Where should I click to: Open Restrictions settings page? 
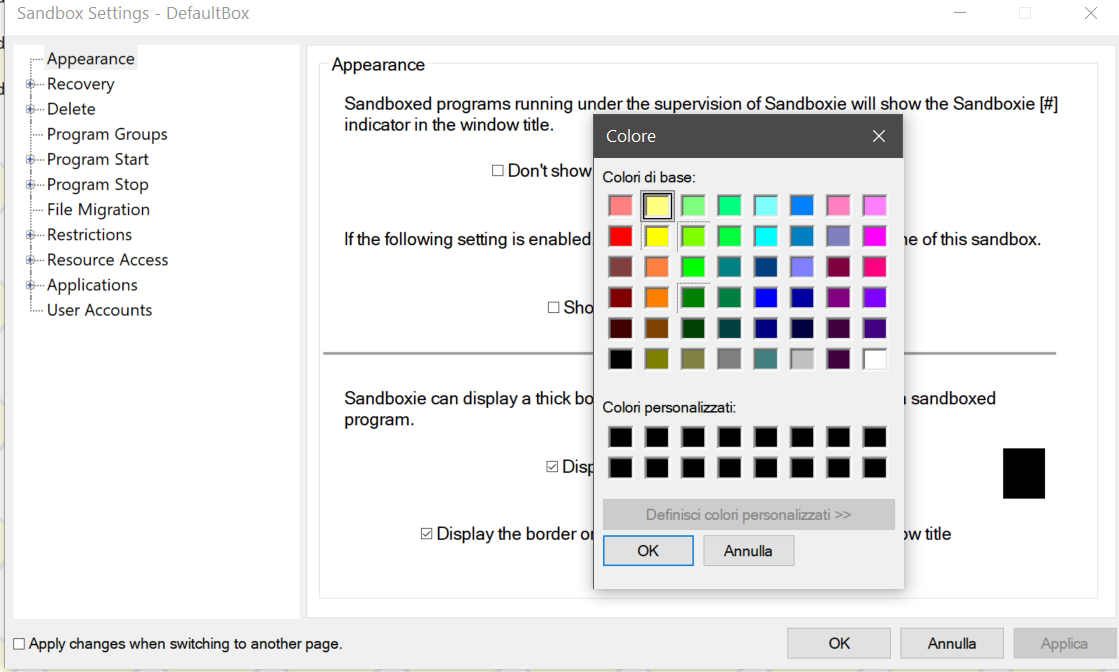[x=89, y=235]
